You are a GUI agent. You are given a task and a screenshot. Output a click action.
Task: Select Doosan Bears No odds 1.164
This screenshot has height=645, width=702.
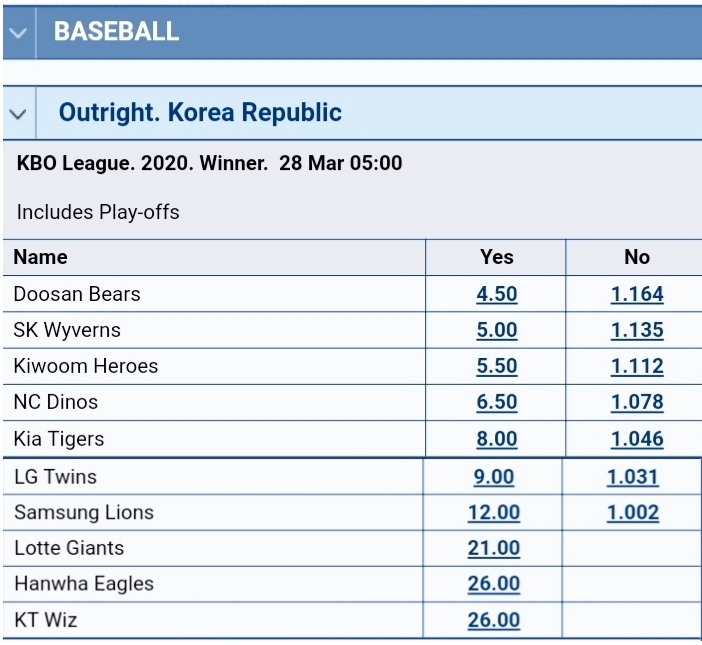(x=637, y=295)
